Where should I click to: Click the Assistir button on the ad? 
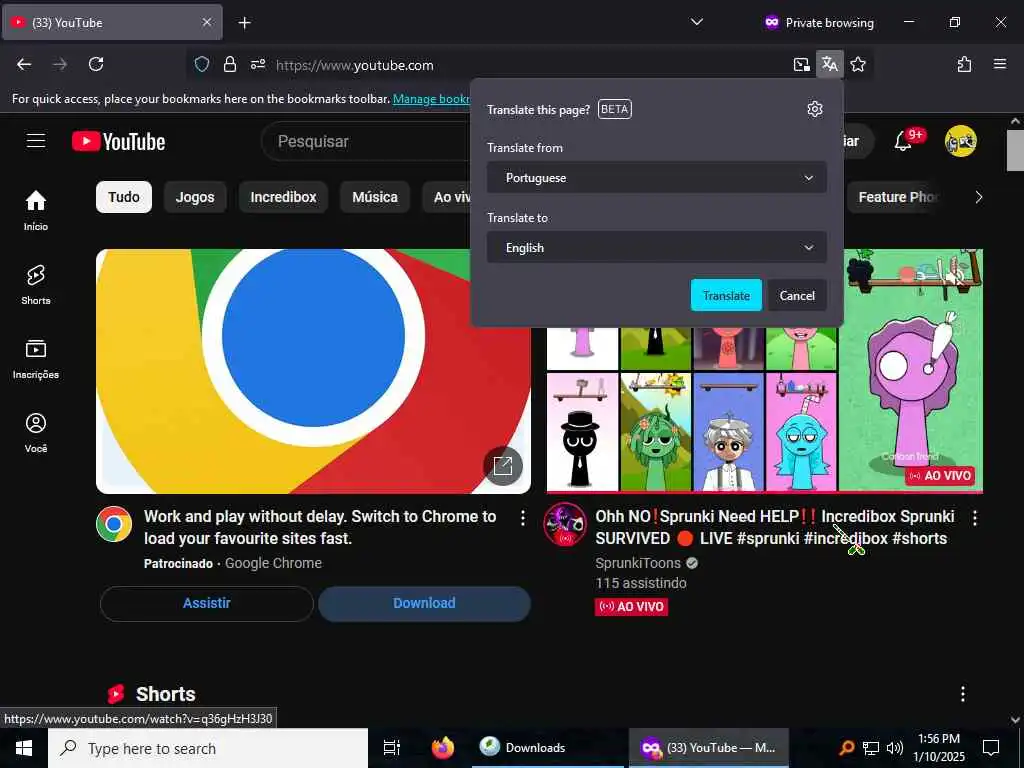click(206, 603)
